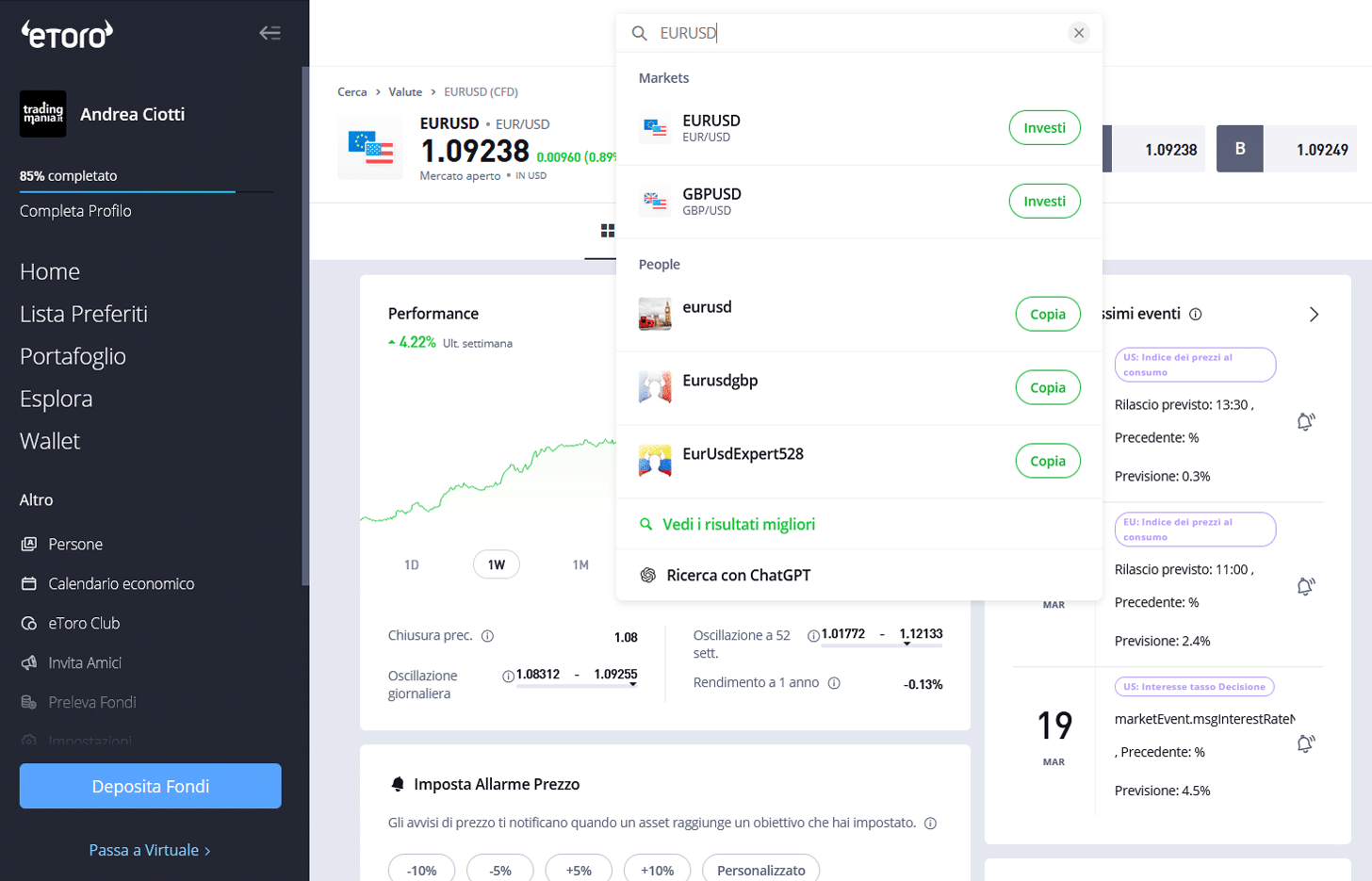Click Investi for EURUSD
1372x881 pixels.
pos(1044,128)
